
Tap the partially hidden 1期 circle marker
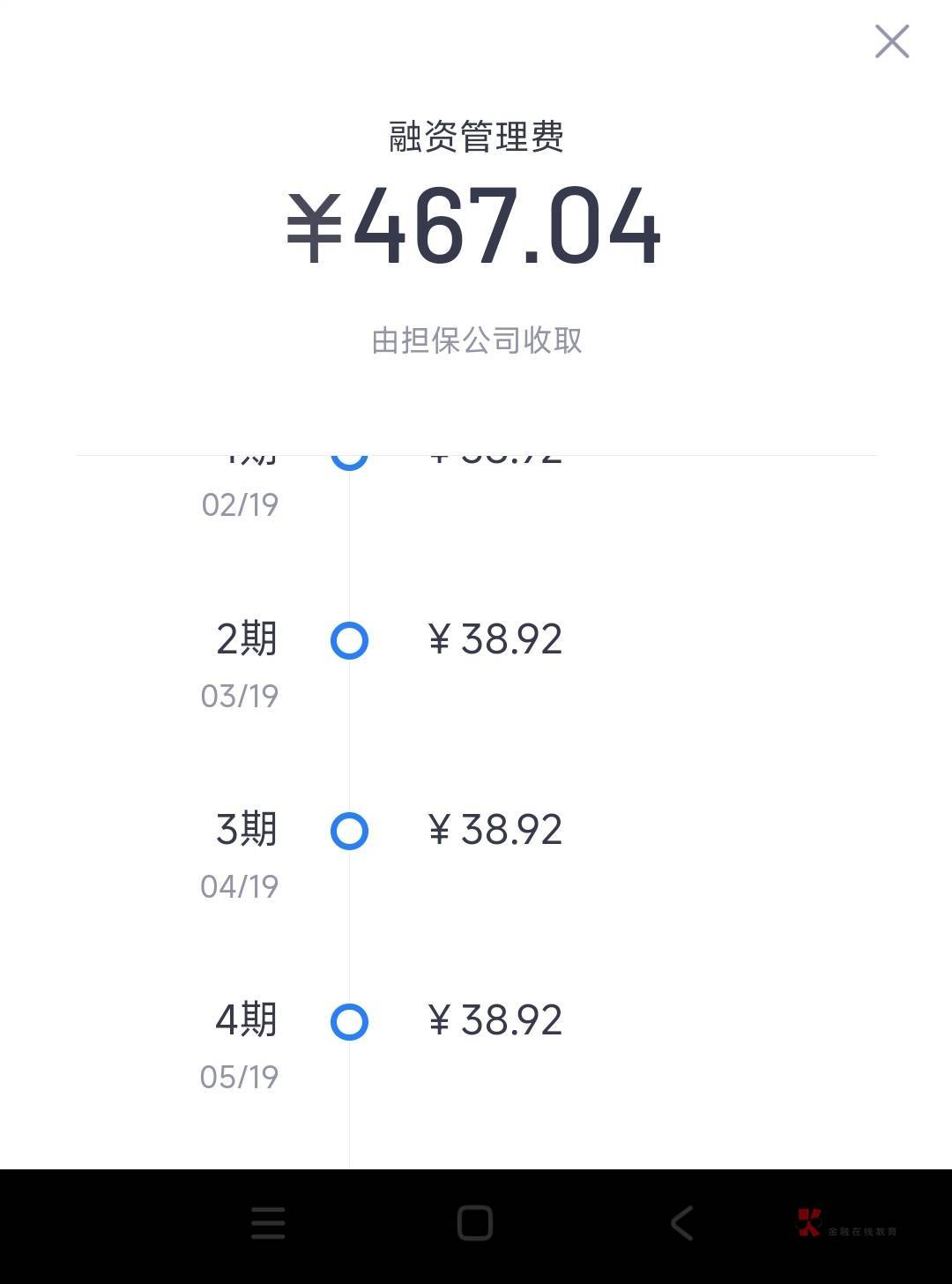[x=349, y=459]
